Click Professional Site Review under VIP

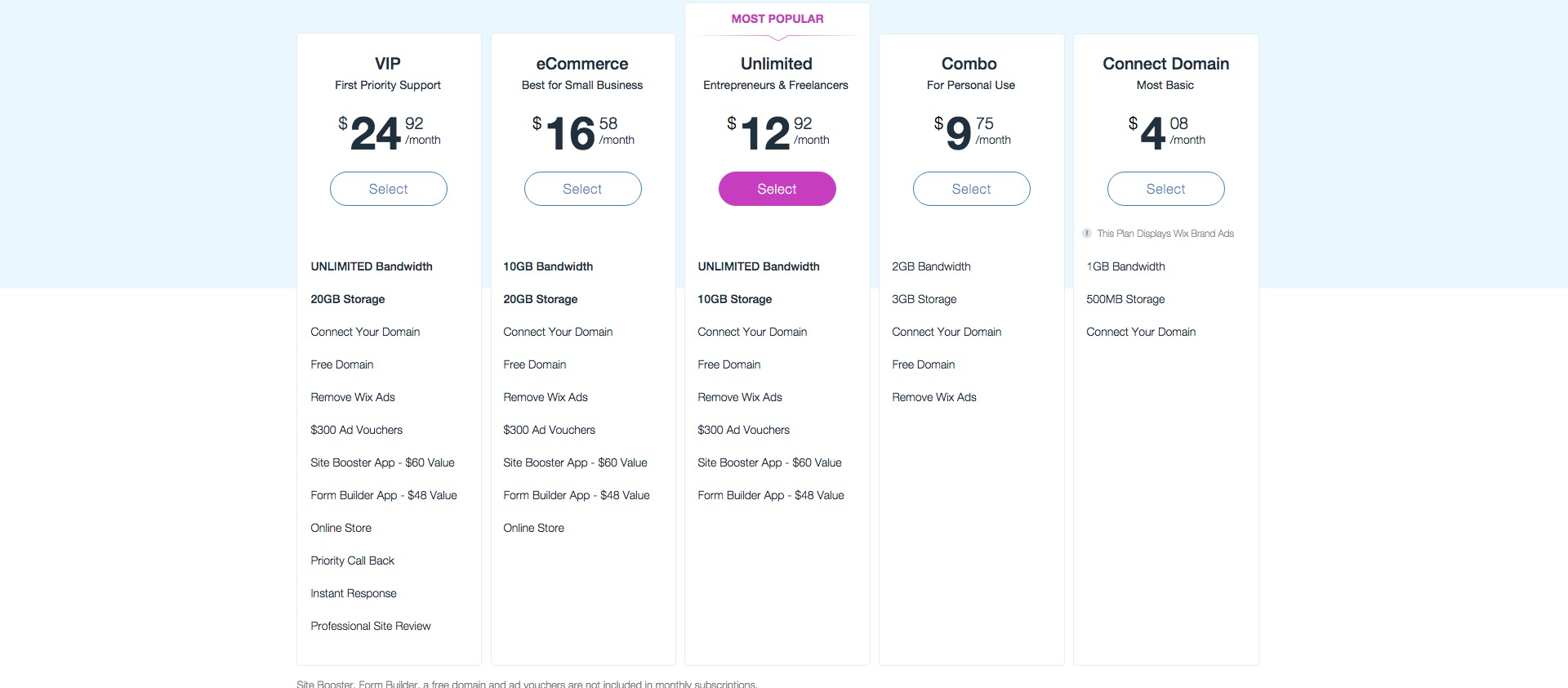pos(370,625)
